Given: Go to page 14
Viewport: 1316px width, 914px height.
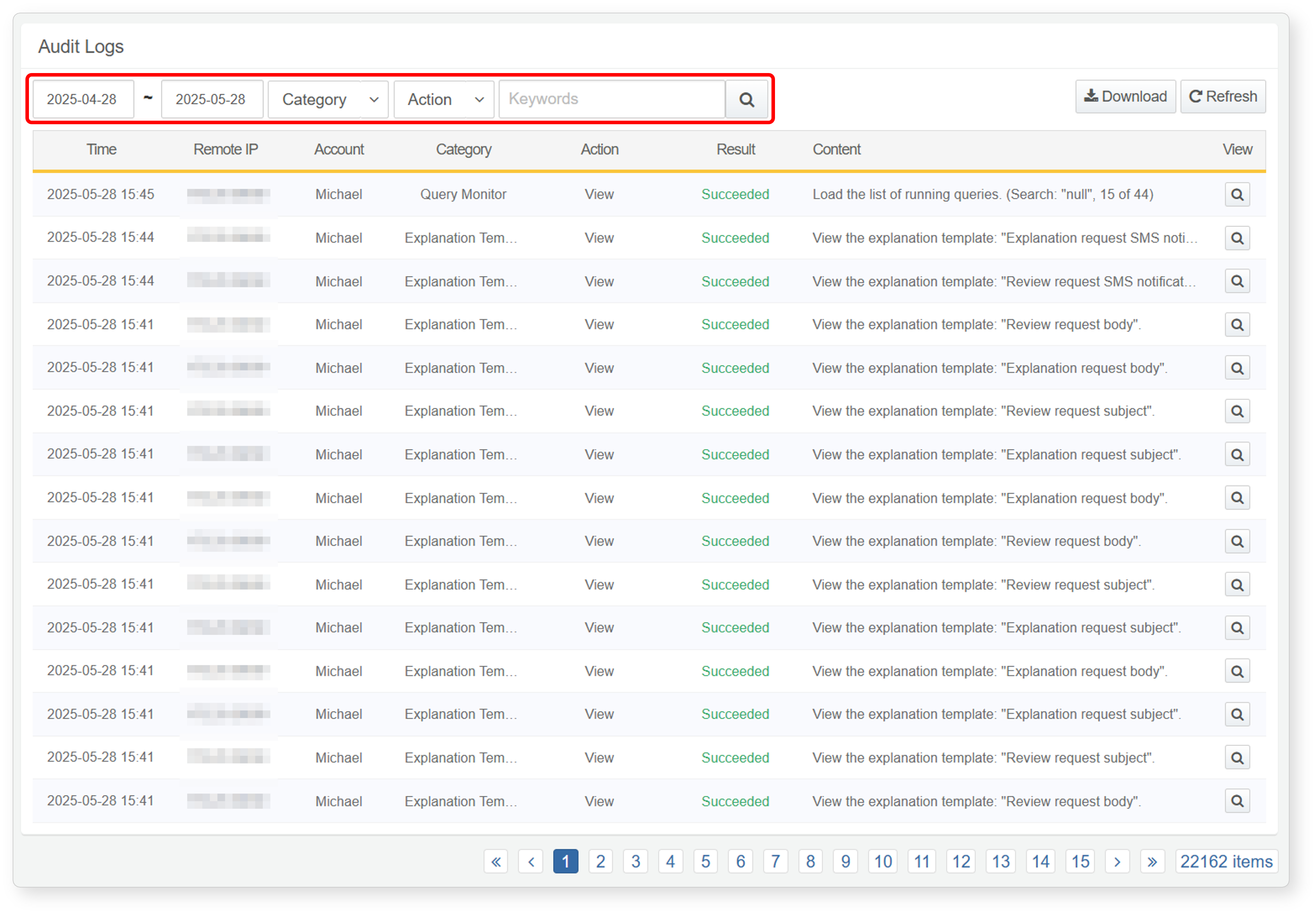Looking at the screenshot, I should tap(1040, 861).
